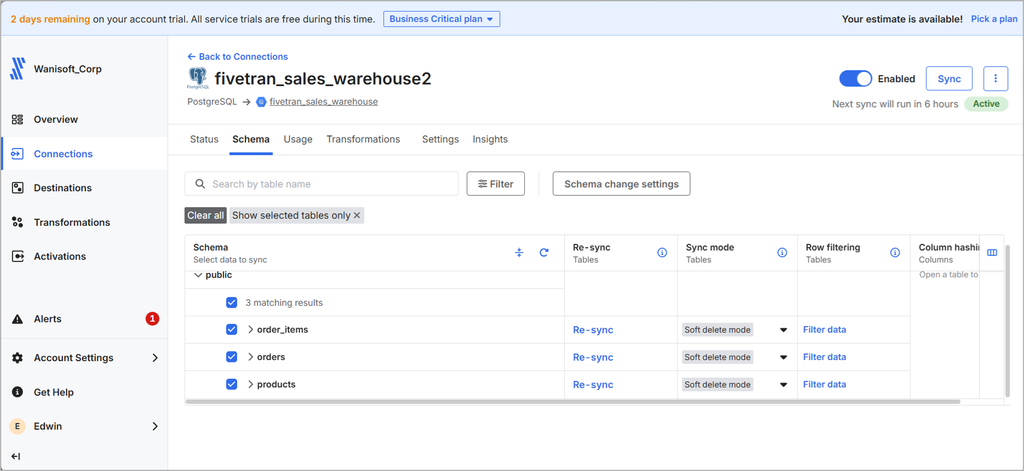Image resolution: width=1024 pixels, height=471 pixels.
Task: Click the red alerts count badge
Action: click(x=152, y=319)
